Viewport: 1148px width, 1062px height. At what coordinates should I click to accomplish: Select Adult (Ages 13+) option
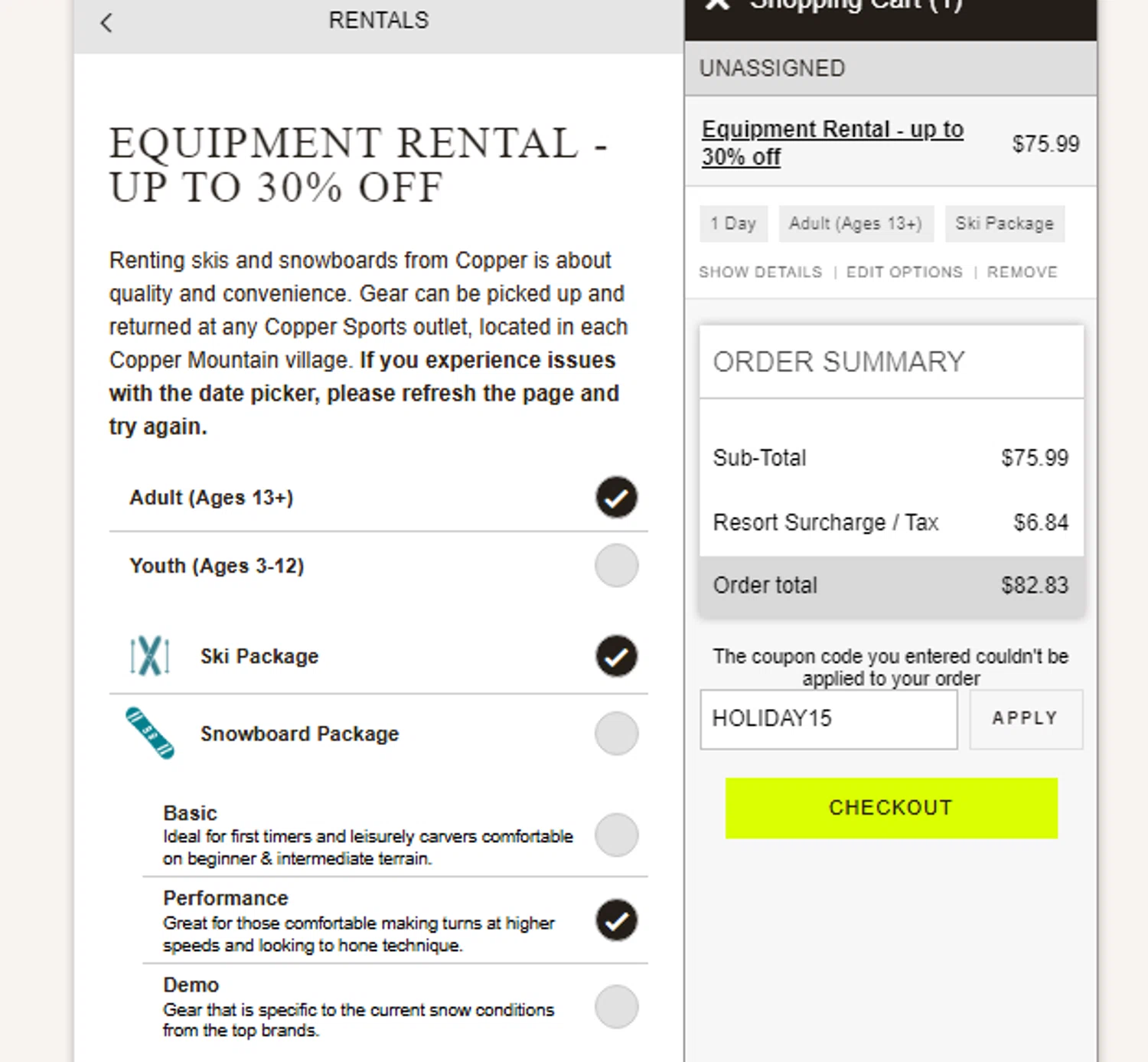pyautogui.click(x=616, y=498)
